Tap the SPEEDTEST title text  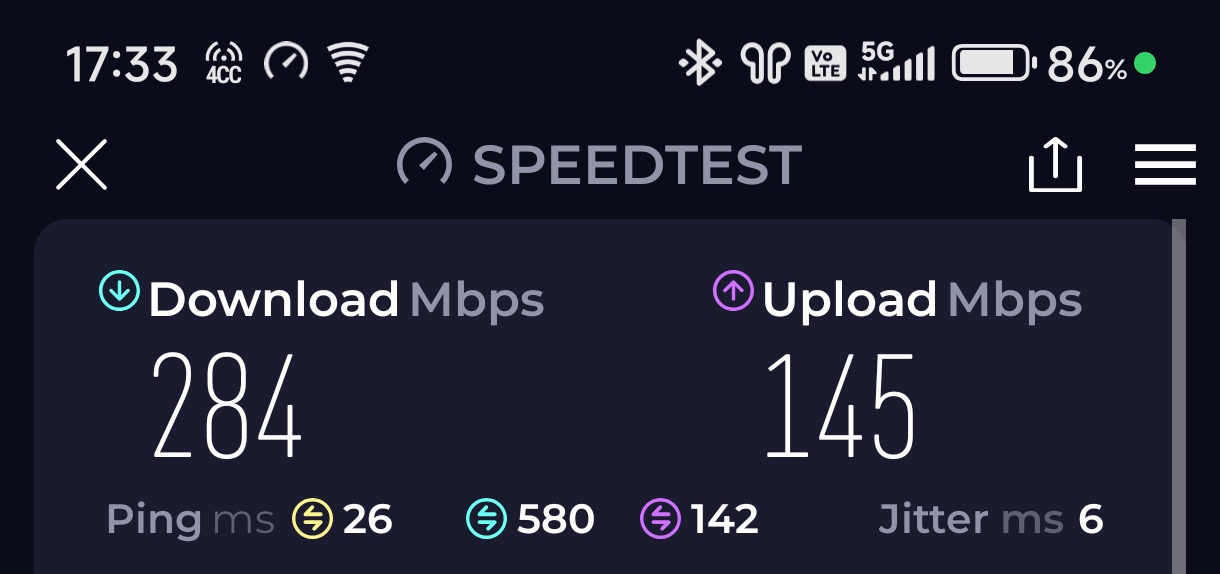pyautogui.click(x=637, y=165)
